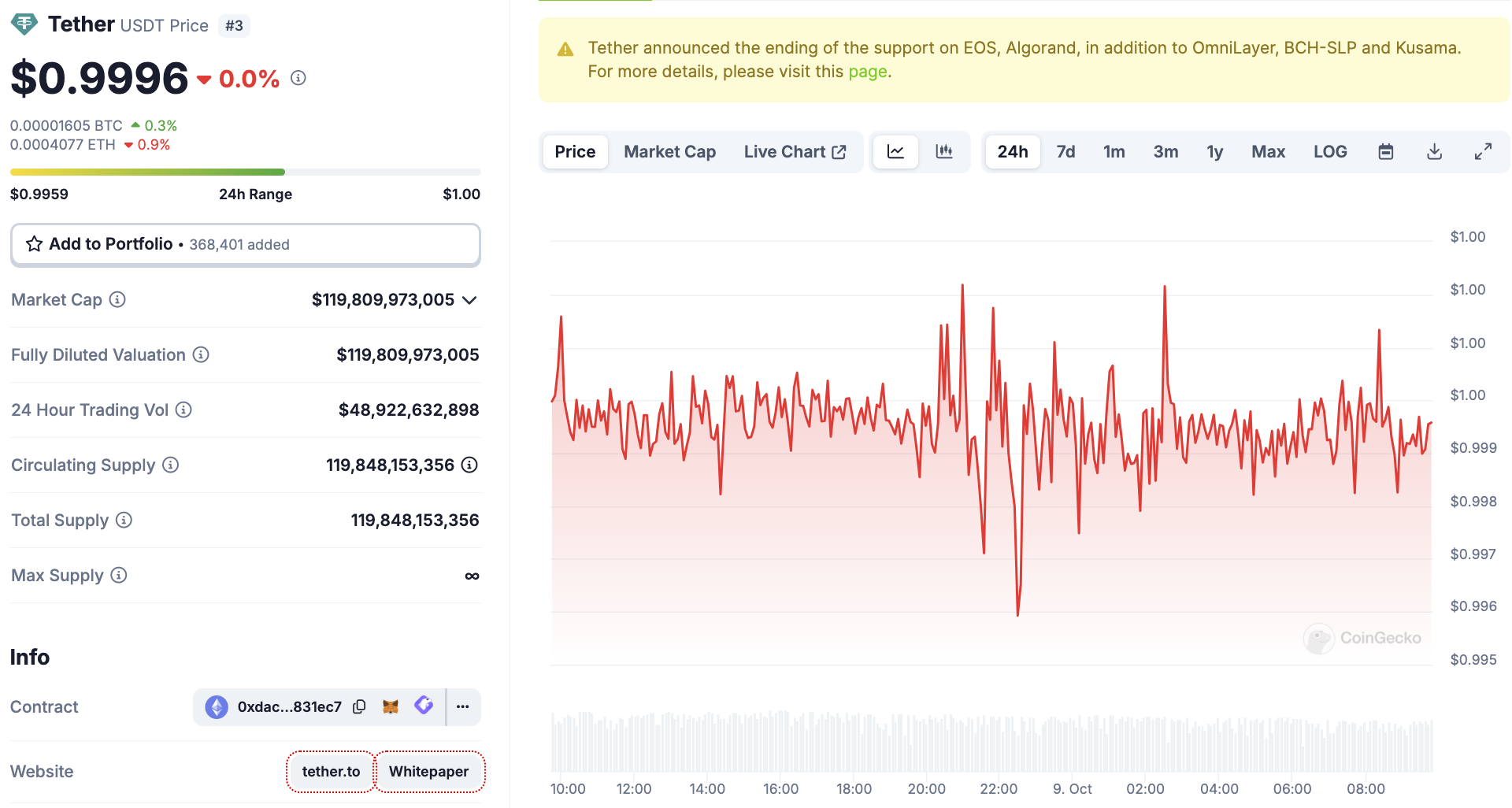Expand chart to fullscreen
Viewport: 1512px width, 808px height.
click(1483, 152)
